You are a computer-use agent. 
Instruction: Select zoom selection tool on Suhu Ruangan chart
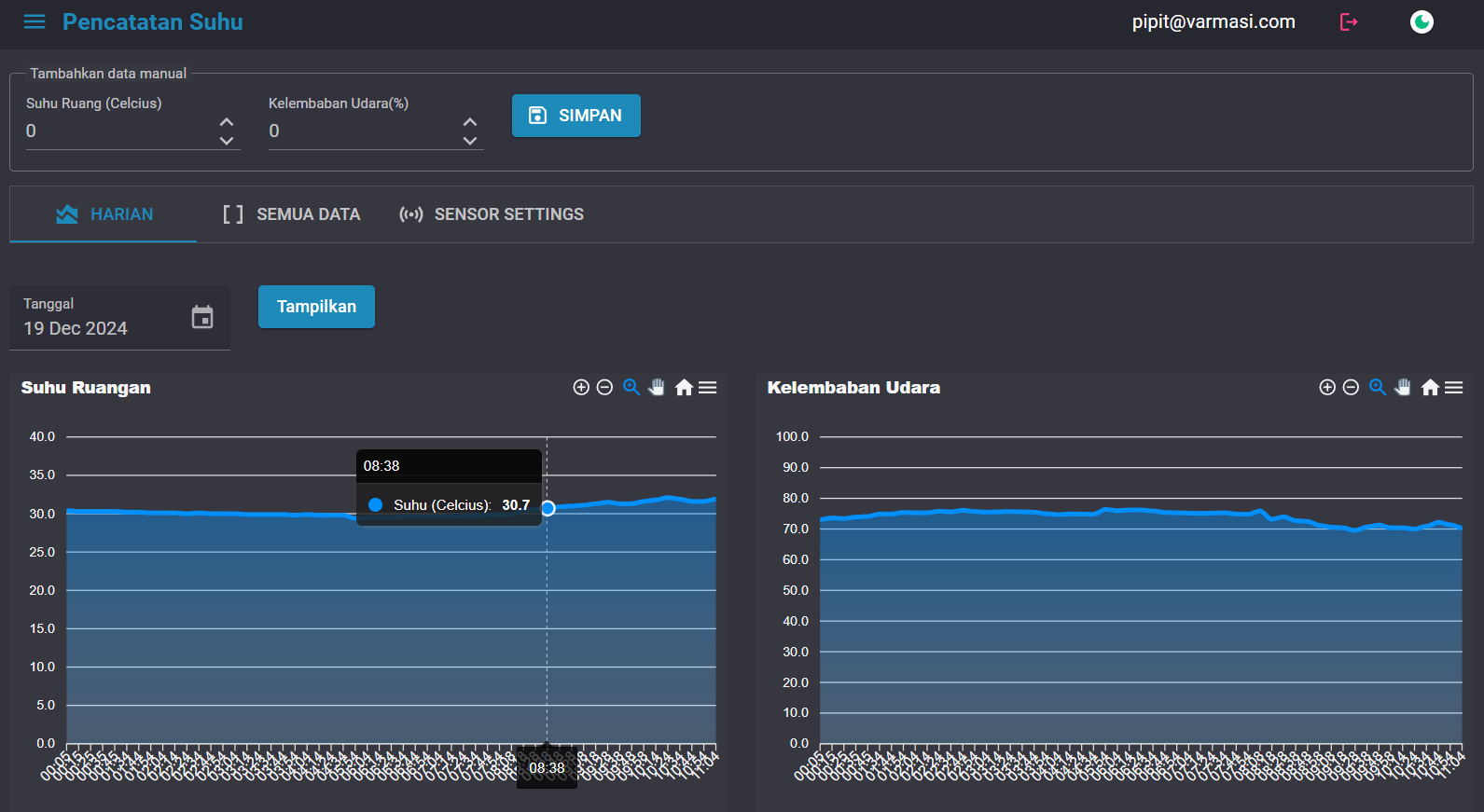point(631,387)
